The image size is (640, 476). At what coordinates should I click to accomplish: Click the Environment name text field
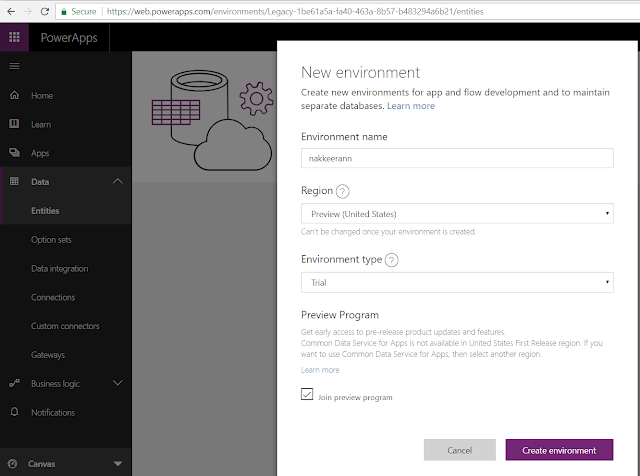pyautogui.click(x=457, y=158)
